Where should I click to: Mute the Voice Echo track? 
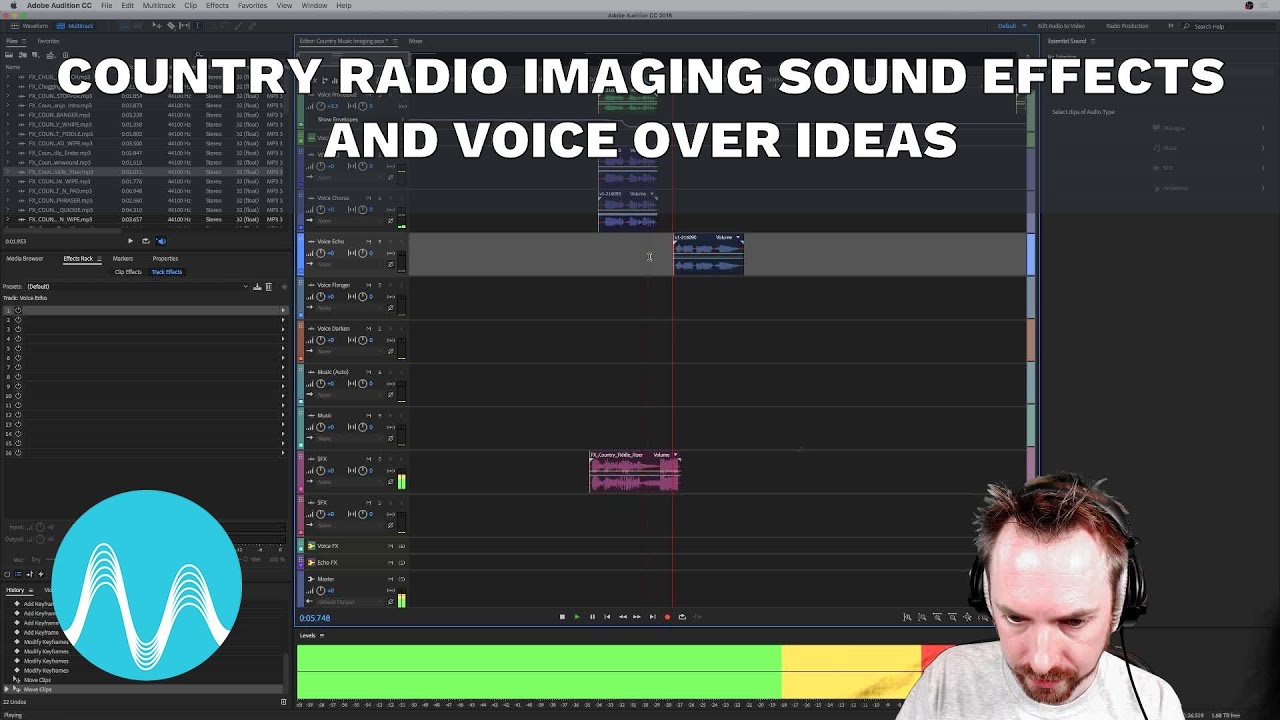[x=368, y=242]
